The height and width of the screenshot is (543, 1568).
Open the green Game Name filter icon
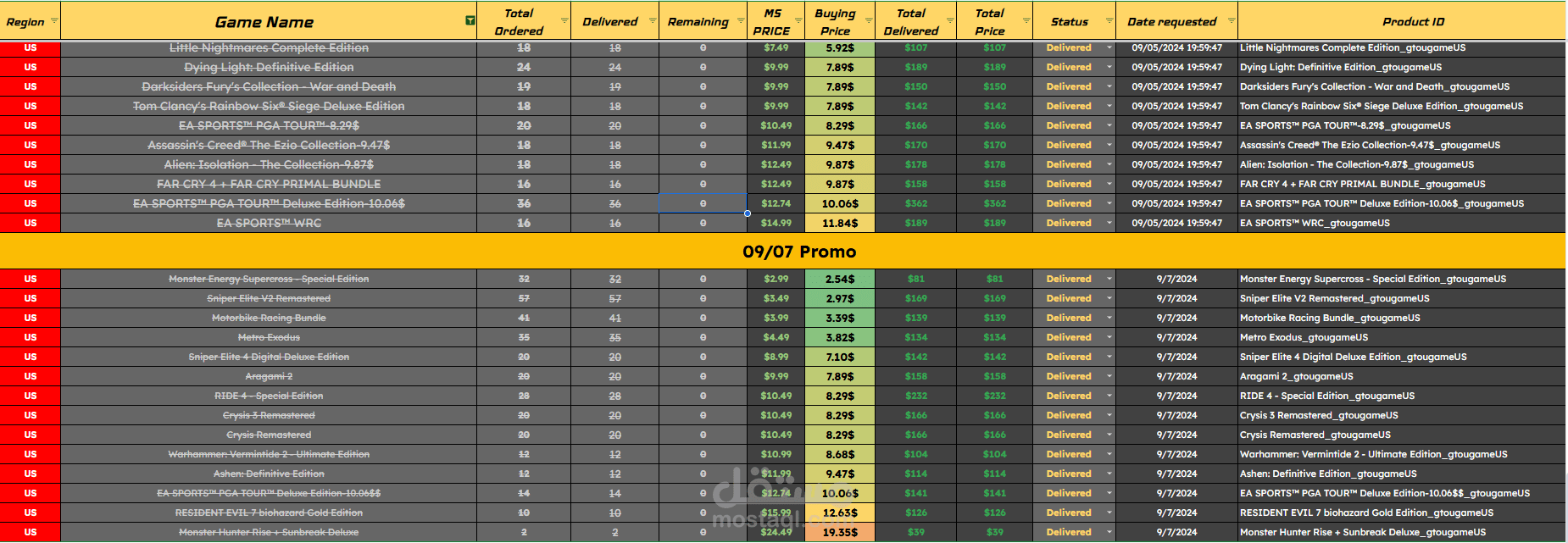pos(470,20)
